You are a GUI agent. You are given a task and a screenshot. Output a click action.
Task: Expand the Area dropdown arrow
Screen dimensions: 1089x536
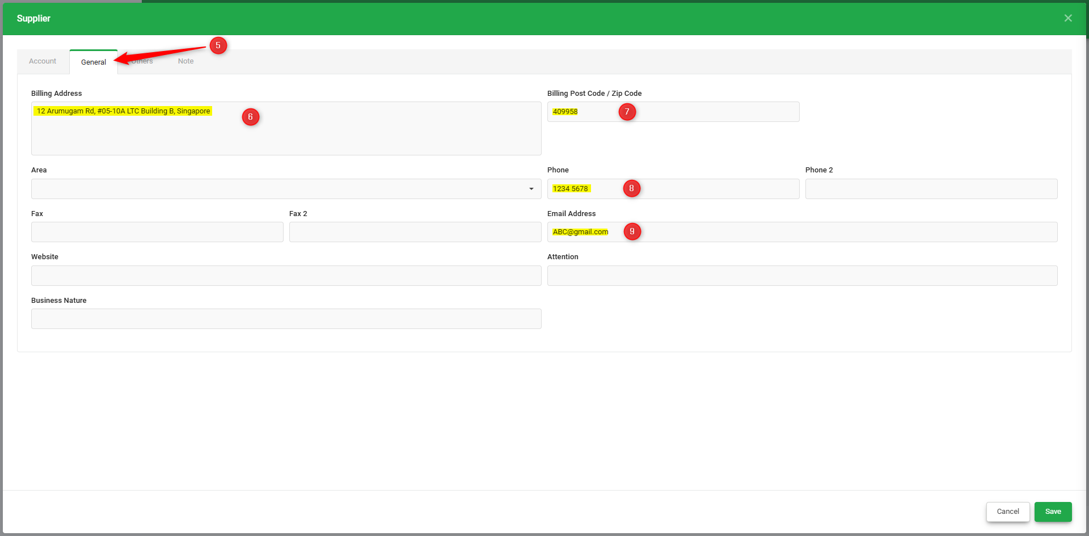pos(531,189)
